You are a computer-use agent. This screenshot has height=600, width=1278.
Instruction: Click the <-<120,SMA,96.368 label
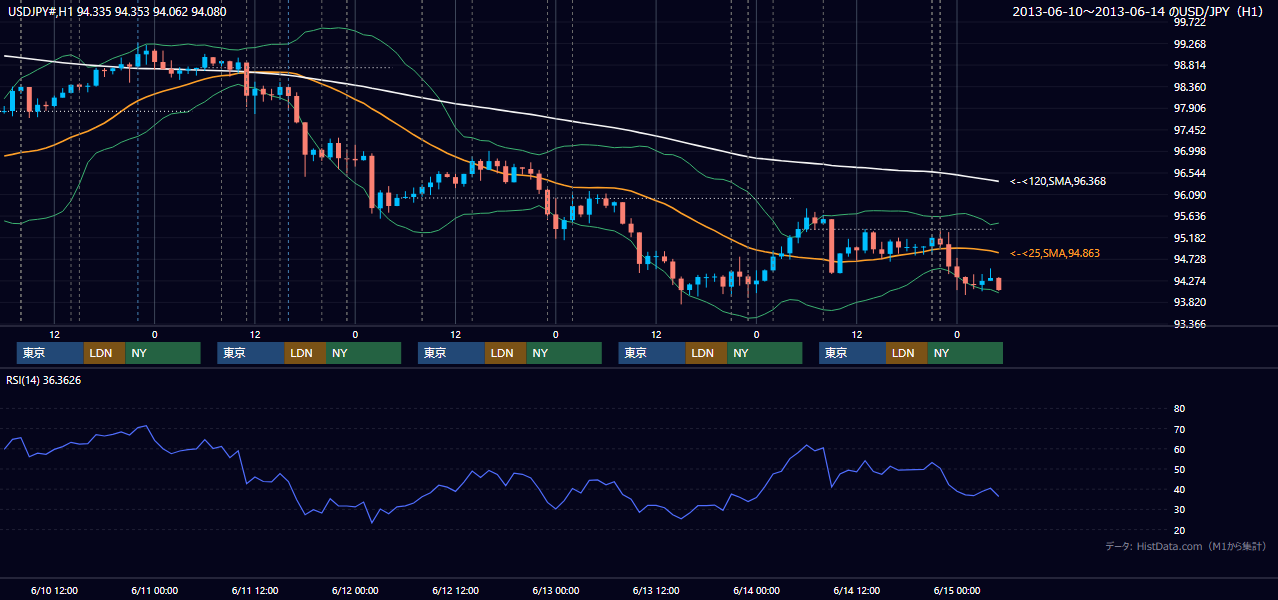tap(1057, 181)
